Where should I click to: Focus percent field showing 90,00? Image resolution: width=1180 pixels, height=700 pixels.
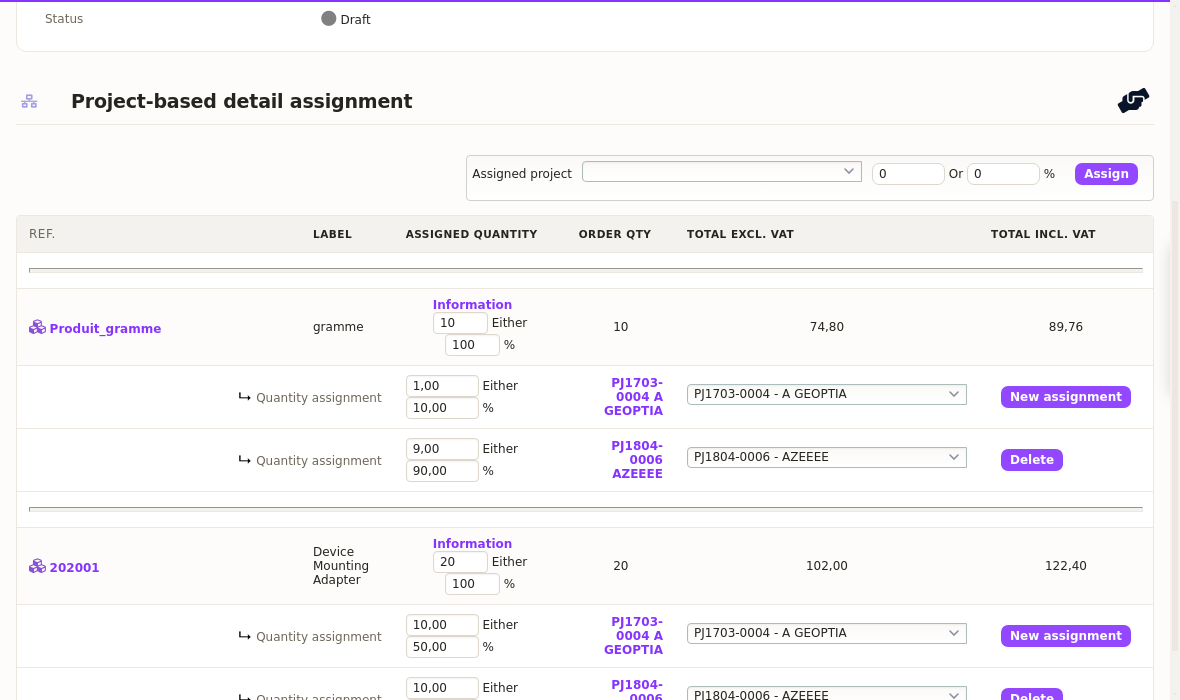click(x=442, y=471)
